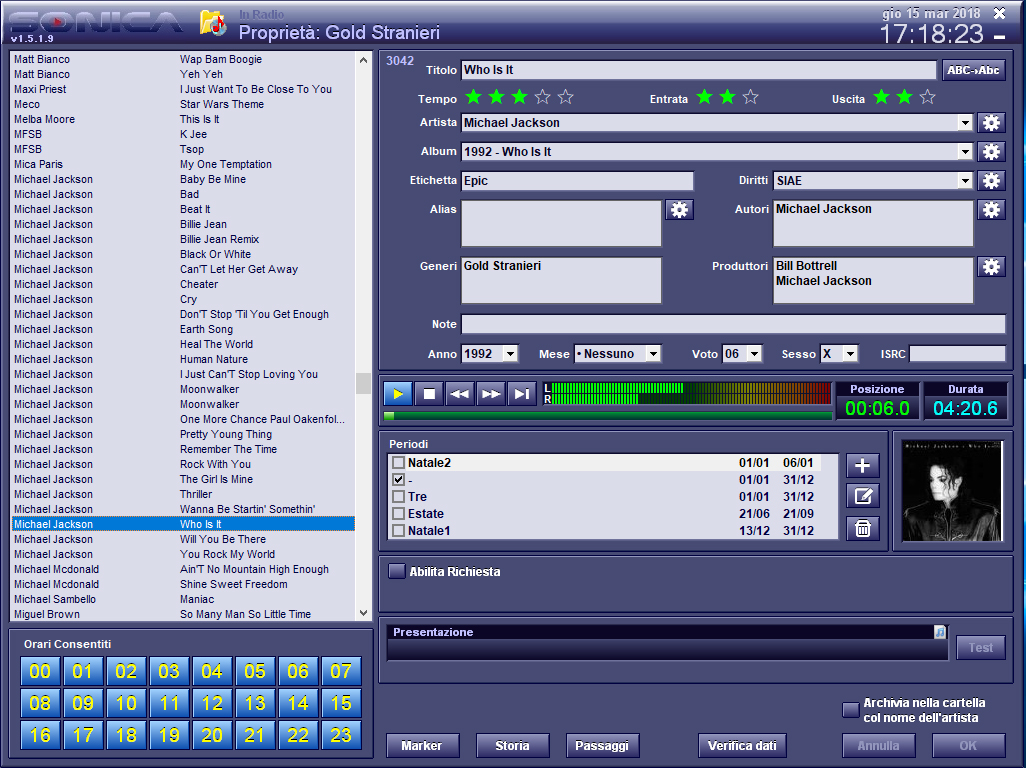Expand the Artista dropdown
The height and width of the screenshot is (768, 1026).
click(x=965, y=122)
